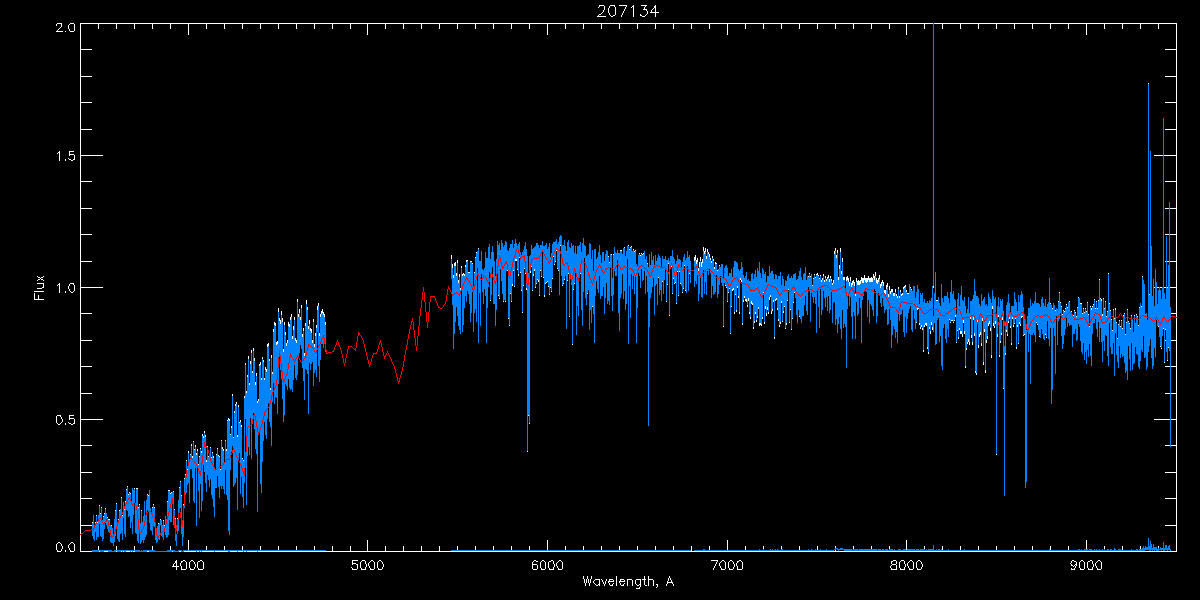Click the 7000 x-axis tick label
The height and width of the screenshot is (600, 1200).
tap(726, 564)
